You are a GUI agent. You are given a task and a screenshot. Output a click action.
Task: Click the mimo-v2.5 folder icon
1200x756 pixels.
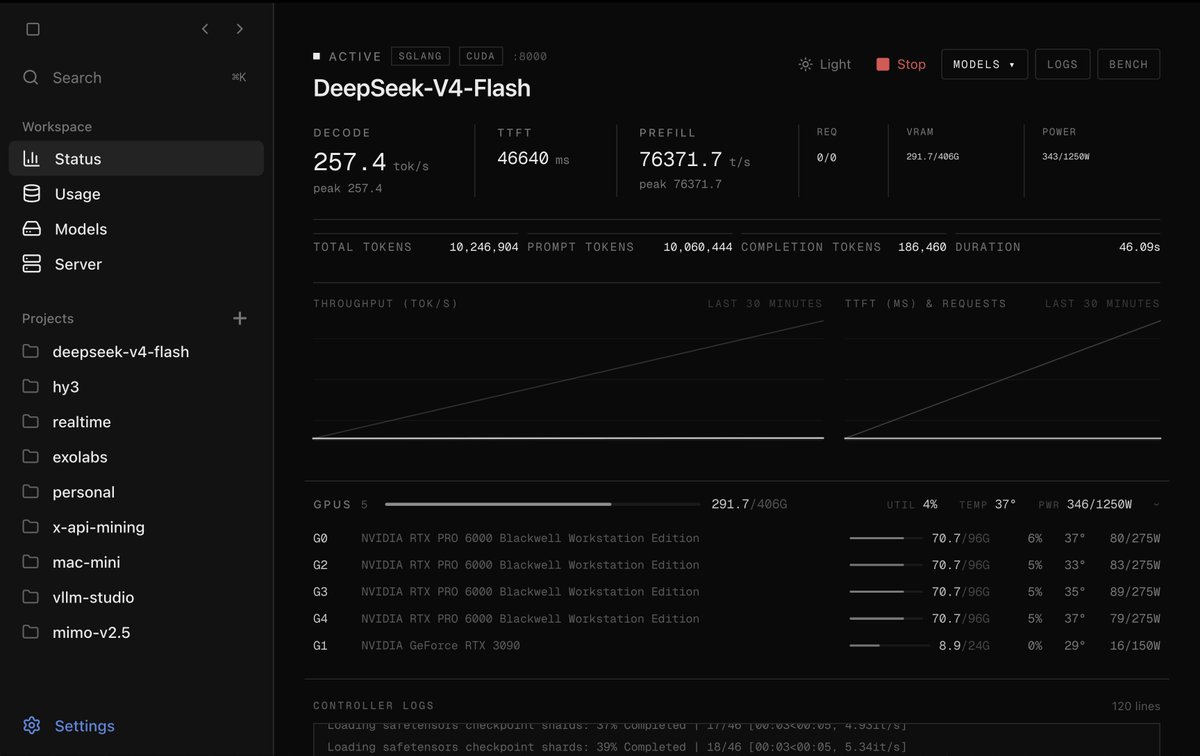point(31,632)
